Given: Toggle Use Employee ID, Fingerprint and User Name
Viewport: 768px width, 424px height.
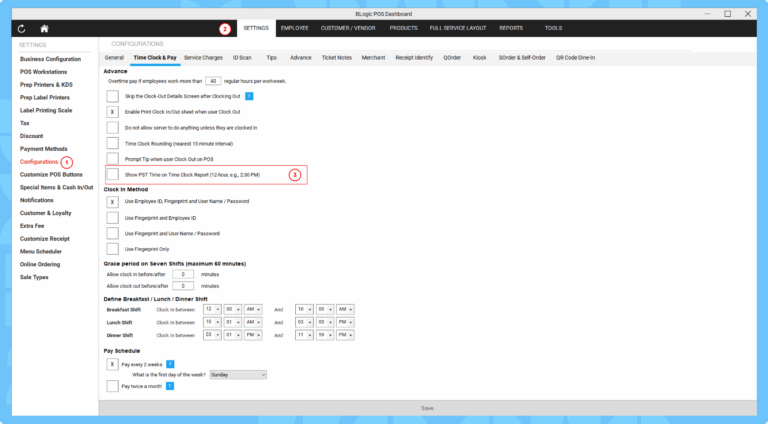Looking at the screenshot, I should pyautogui.click(x=113, y=202).
